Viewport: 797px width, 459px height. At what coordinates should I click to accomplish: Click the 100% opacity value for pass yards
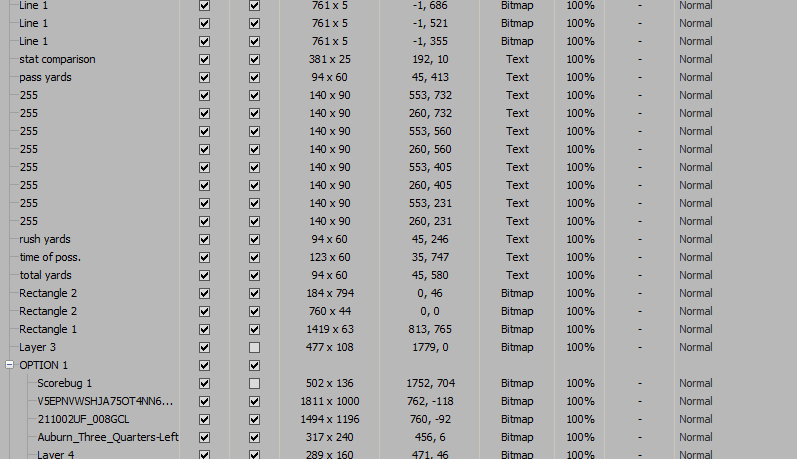(x=580, y=77)
